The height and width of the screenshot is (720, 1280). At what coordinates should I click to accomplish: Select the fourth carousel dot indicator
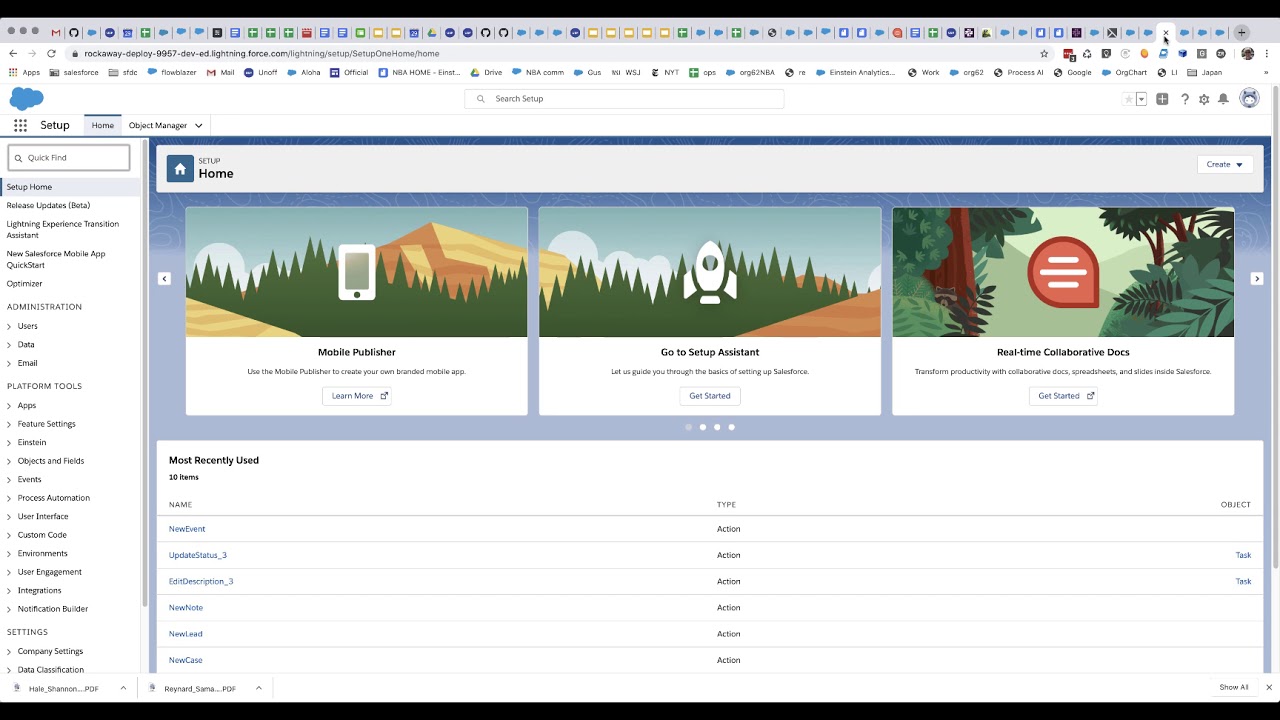tap(731, 427)
